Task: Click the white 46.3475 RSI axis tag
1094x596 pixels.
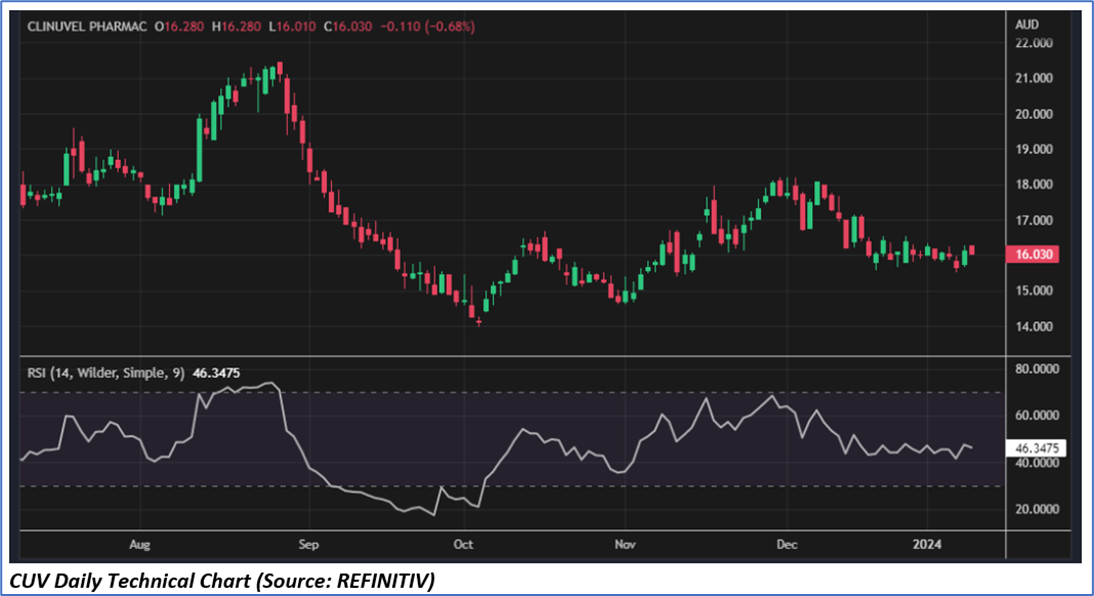Action: 1037,449
